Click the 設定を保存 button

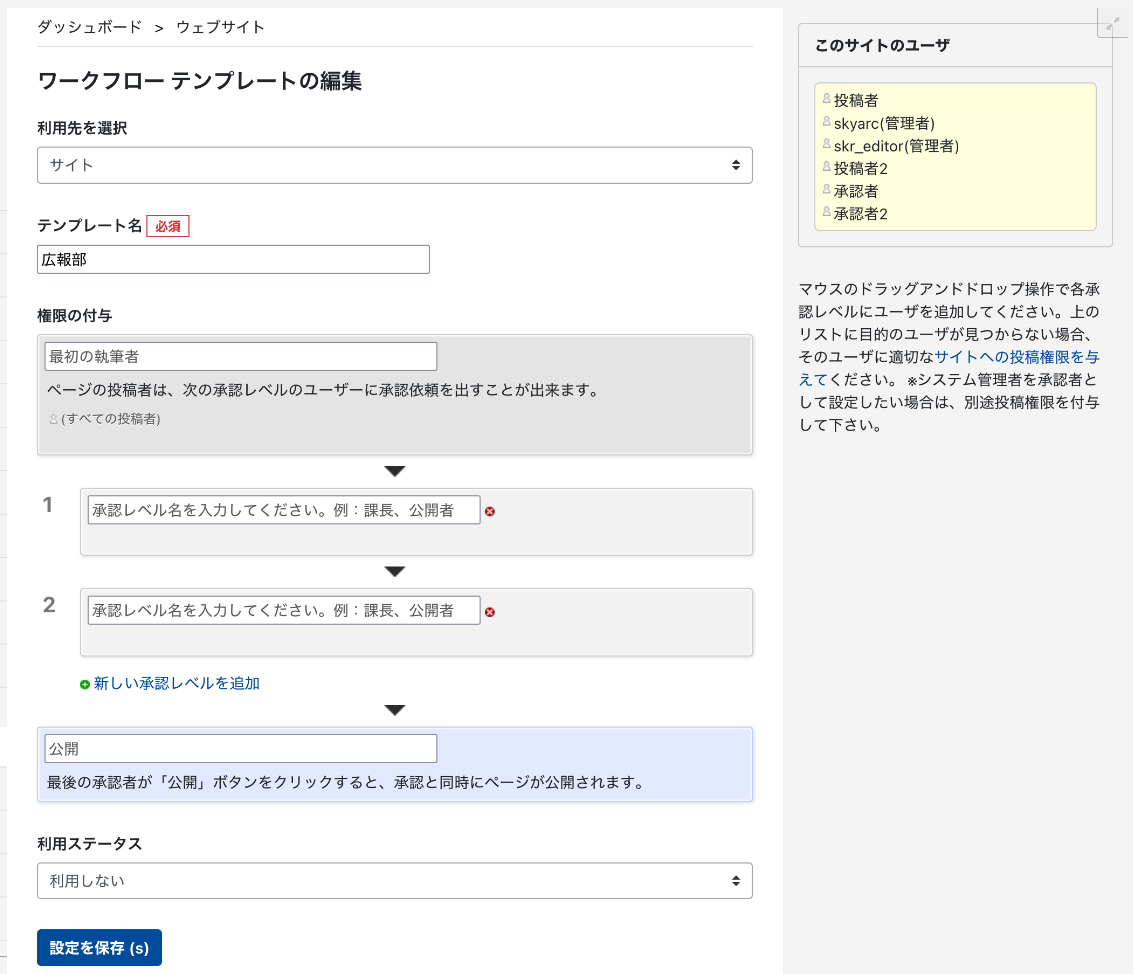coord(99,948)
